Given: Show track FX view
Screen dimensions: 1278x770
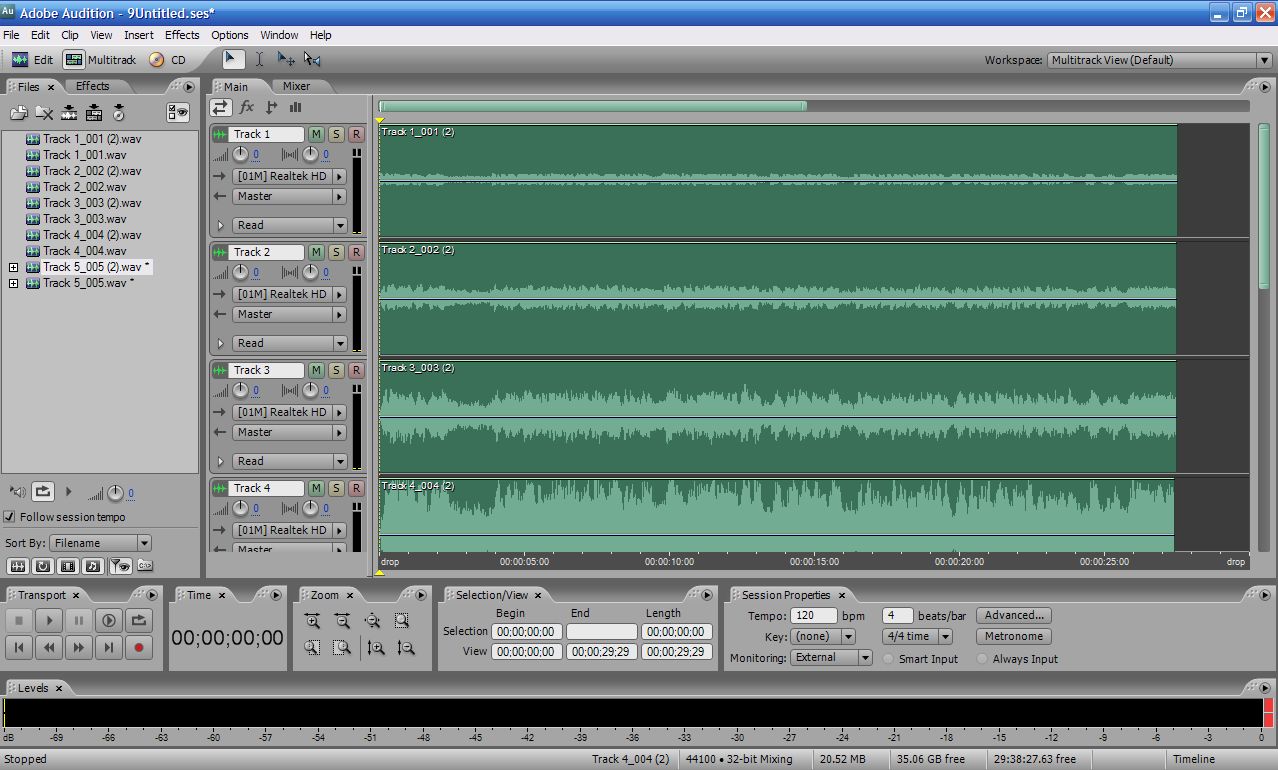Looking at the screenshot, I should pyautogui.click(x=247, y=107).
